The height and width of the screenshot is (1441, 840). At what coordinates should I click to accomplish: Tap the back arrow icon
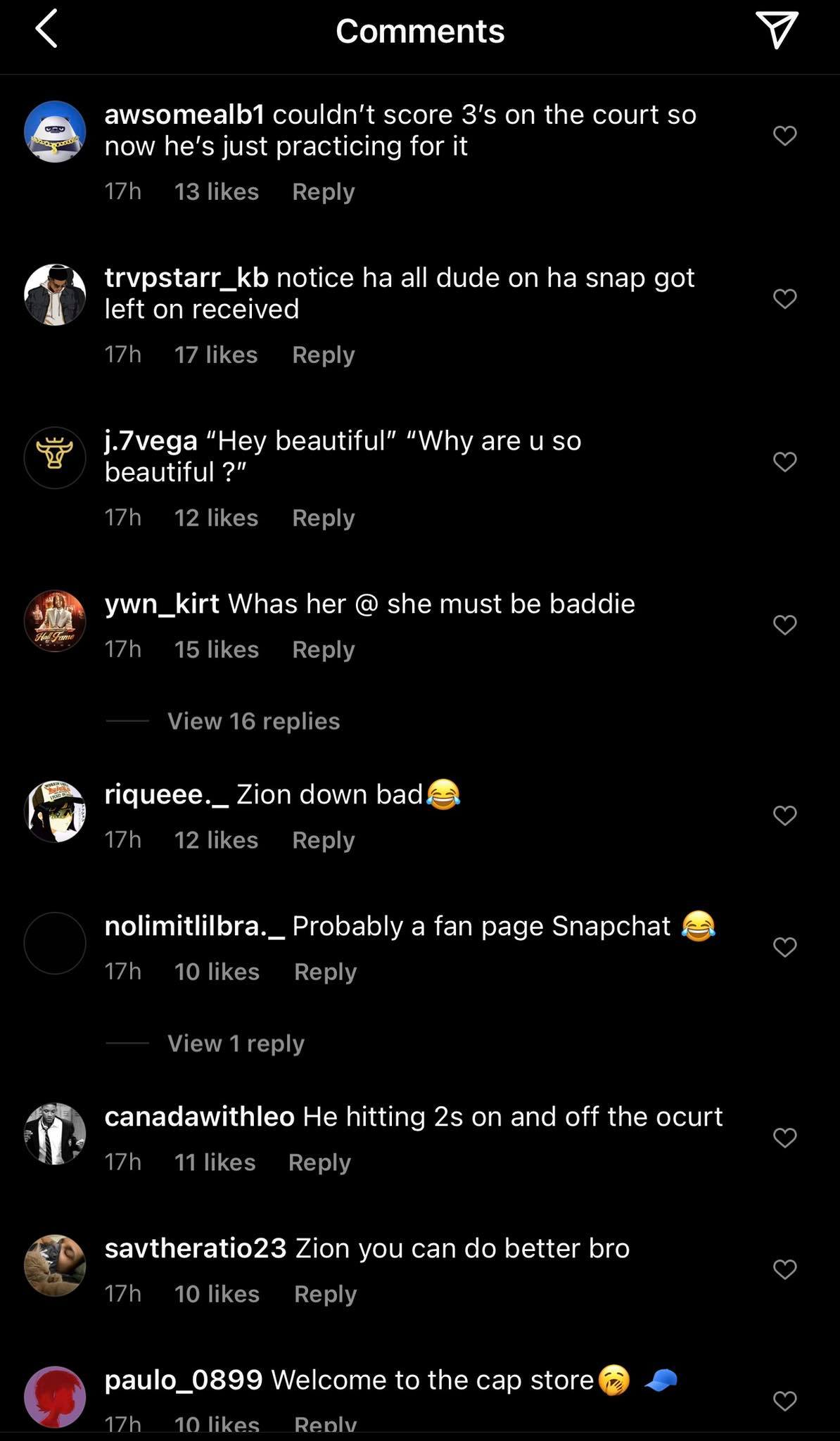pos(46,30)
